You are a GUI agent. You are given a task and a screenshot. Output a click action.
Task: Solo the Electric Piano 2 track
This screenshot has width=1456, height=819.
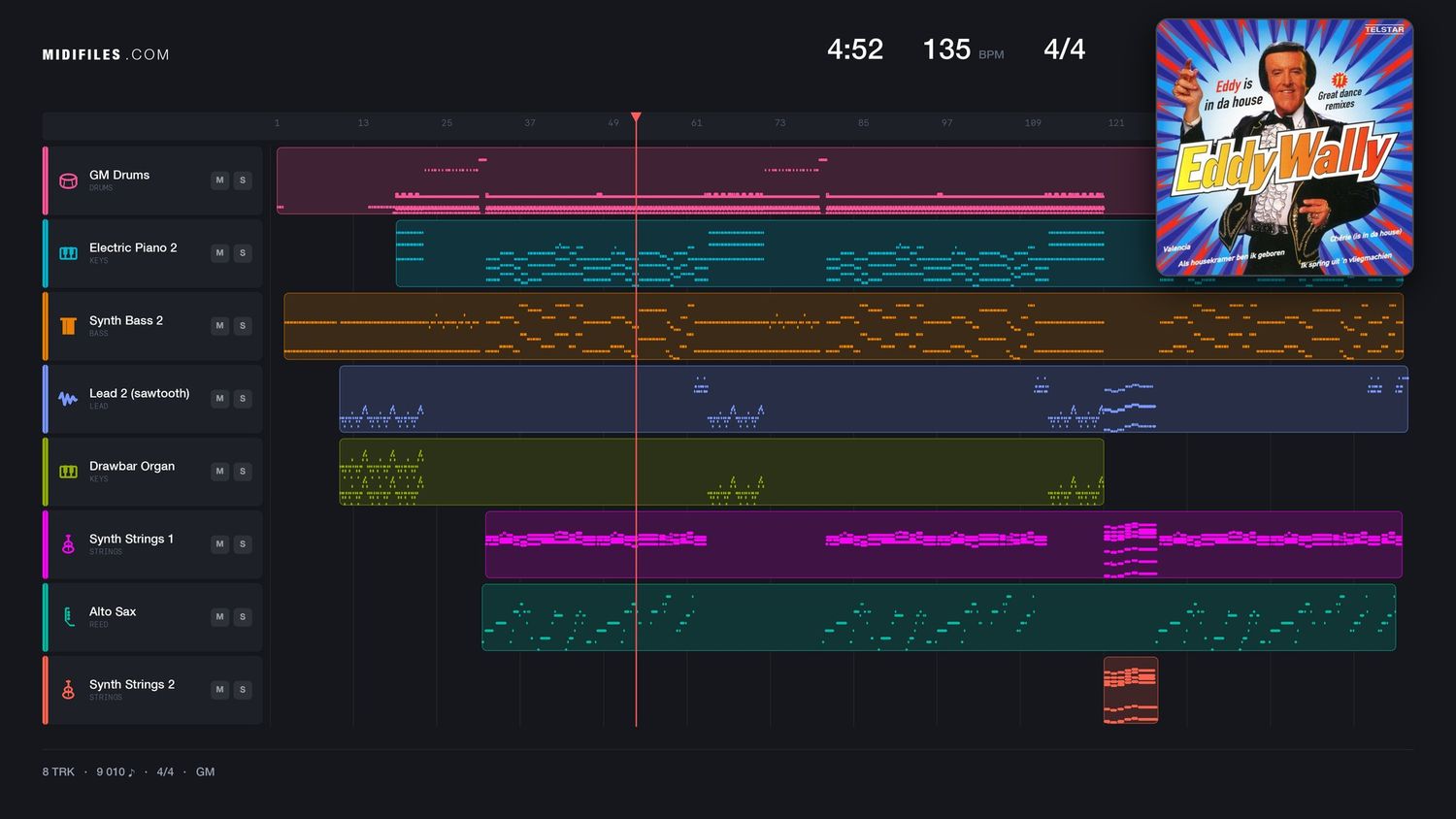[x=243, y=253]
